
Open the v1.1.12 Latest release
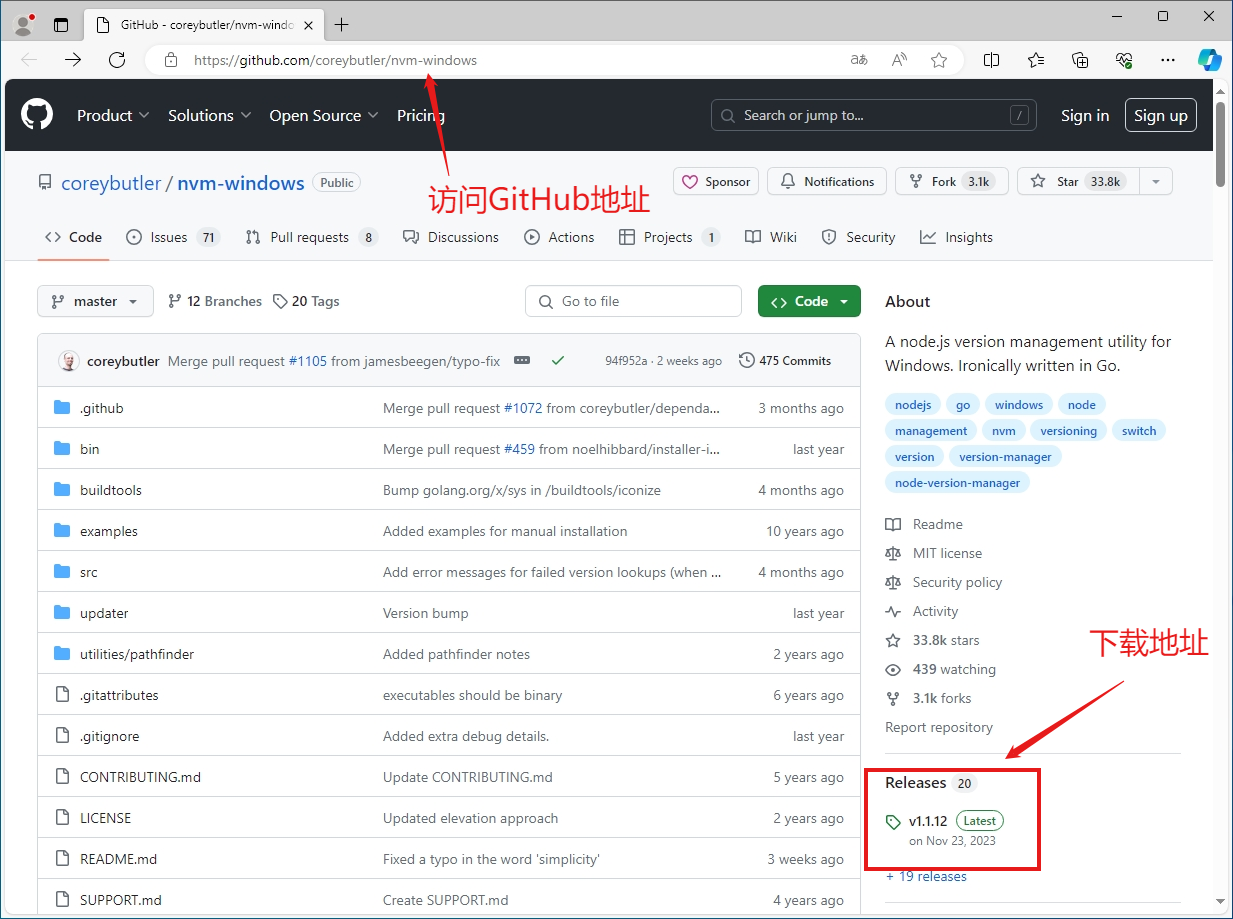point(945,821)
